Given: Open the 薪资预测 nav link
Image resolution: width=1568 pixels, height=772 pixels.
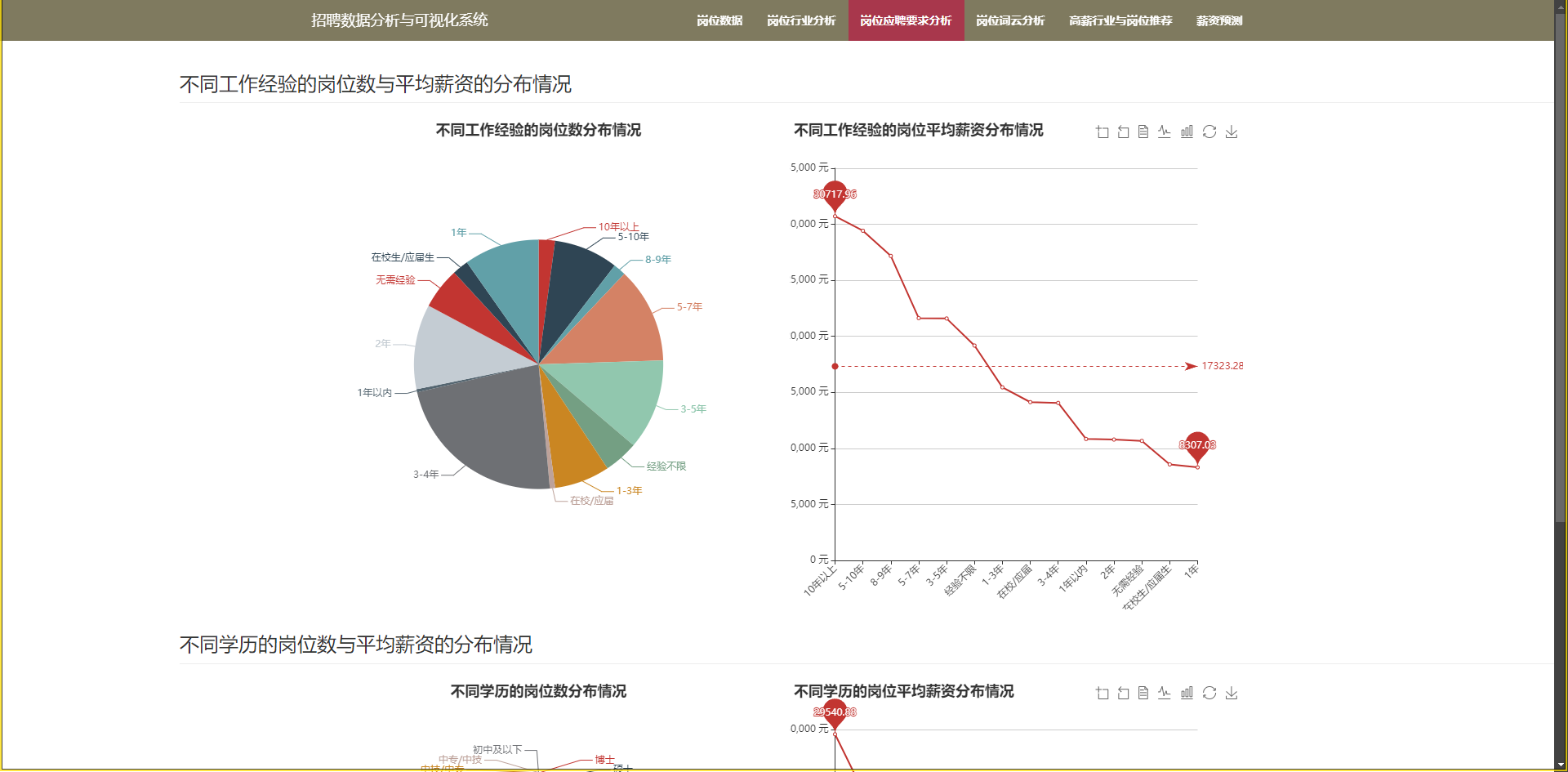Looking at the screenshot, I should (x=1219, y=20).
